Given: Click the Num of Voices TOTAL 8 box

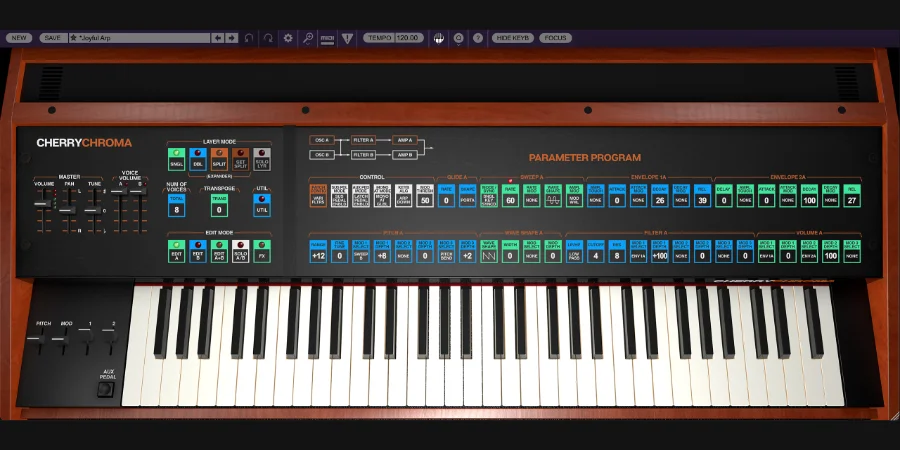Looking at the screenshot, I should point(176,205).
